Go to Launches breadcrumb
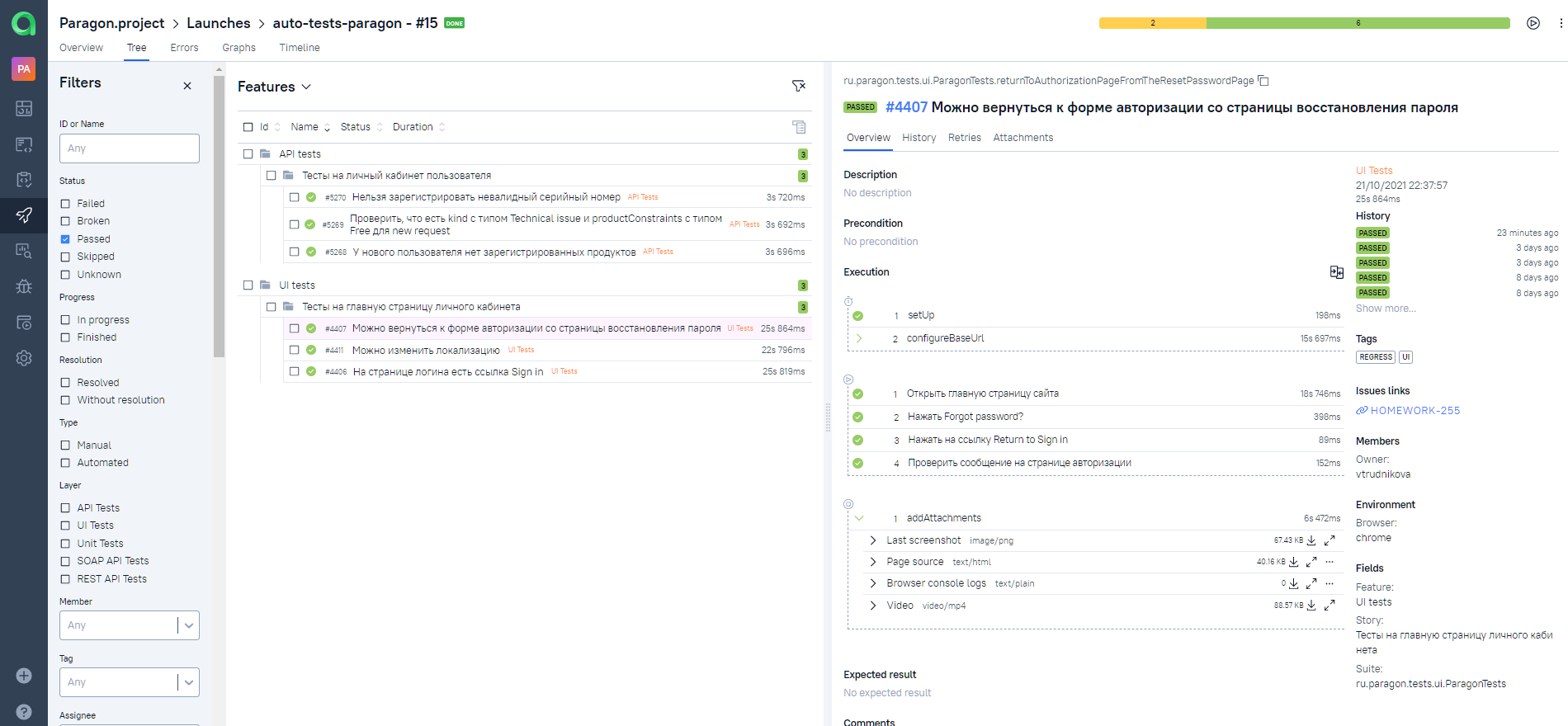 click(219, 23)
